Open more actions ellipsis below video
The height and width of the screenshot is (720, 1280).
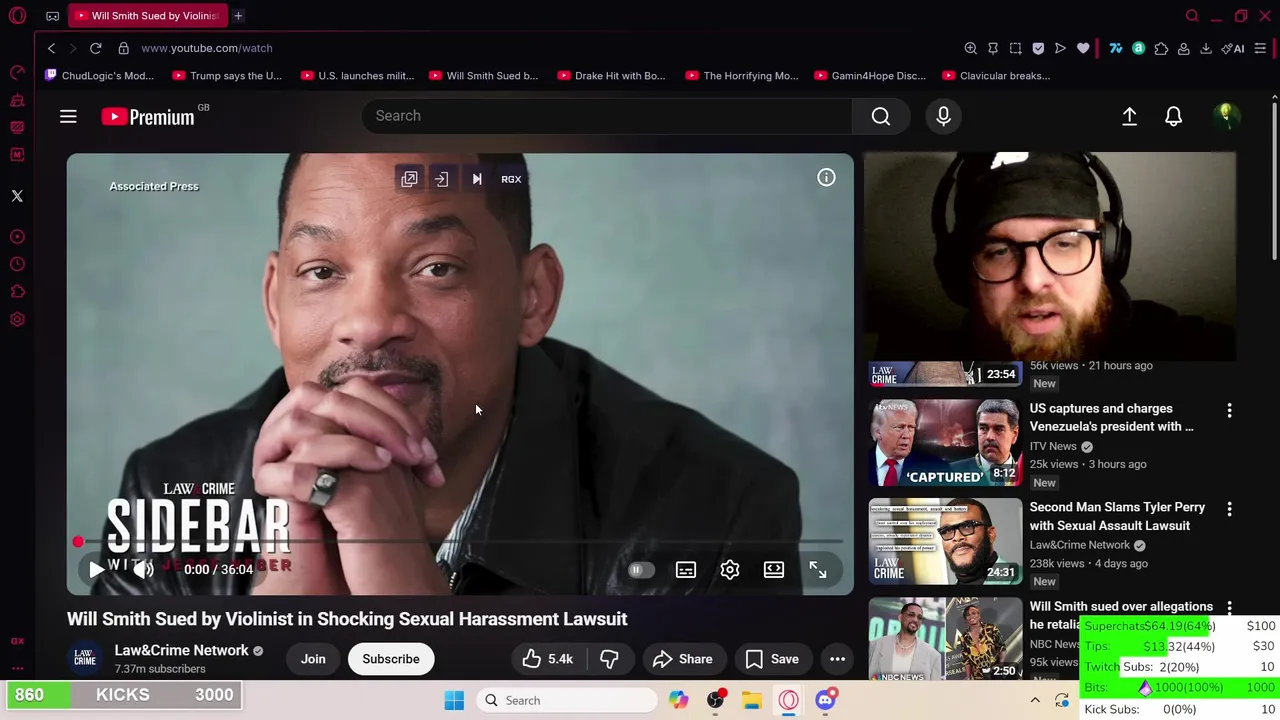click(x=837, y=659)
